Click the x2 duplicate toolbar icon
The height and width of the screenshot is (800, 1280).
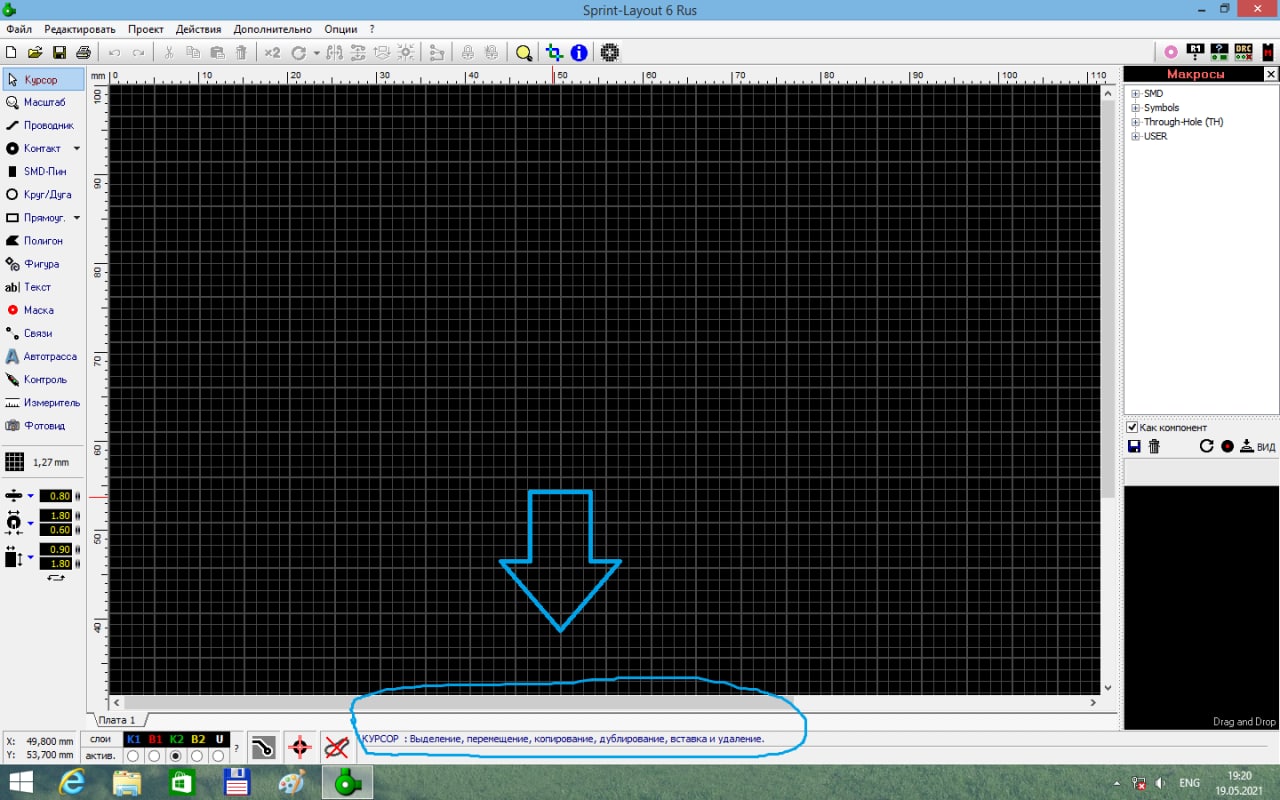click(x=272, y=52)
